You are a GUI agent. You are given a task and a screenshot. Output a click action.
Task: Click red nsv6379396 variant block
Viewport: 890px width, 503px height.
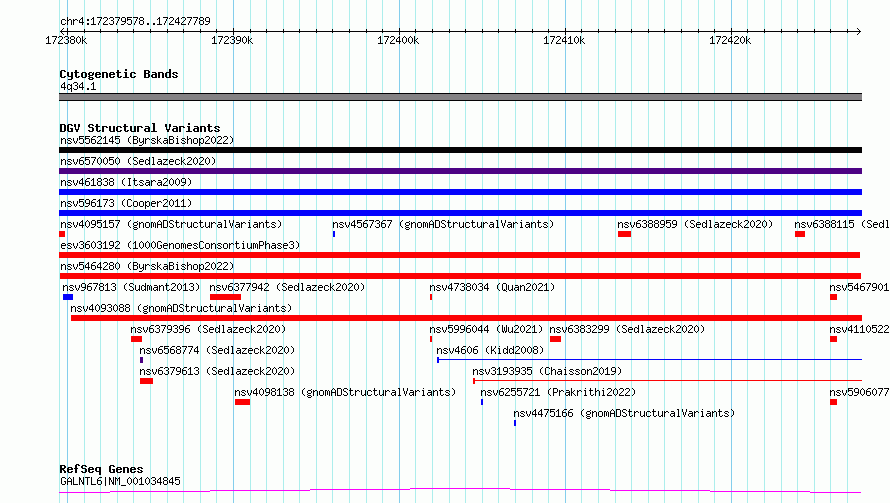[x=136, y=339]
